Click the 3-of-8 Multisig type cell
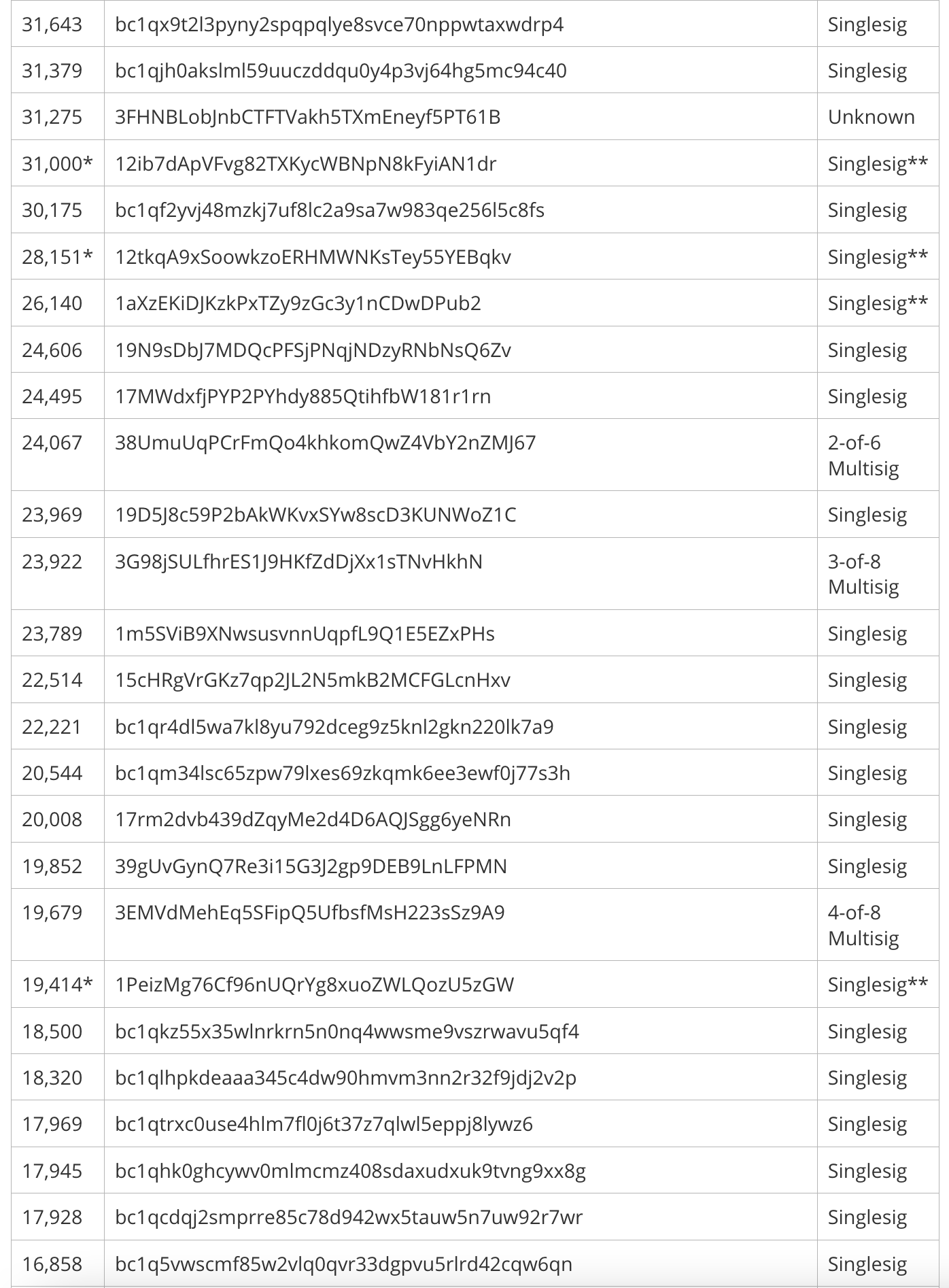 pyautogui.click(x=863, y=574)
